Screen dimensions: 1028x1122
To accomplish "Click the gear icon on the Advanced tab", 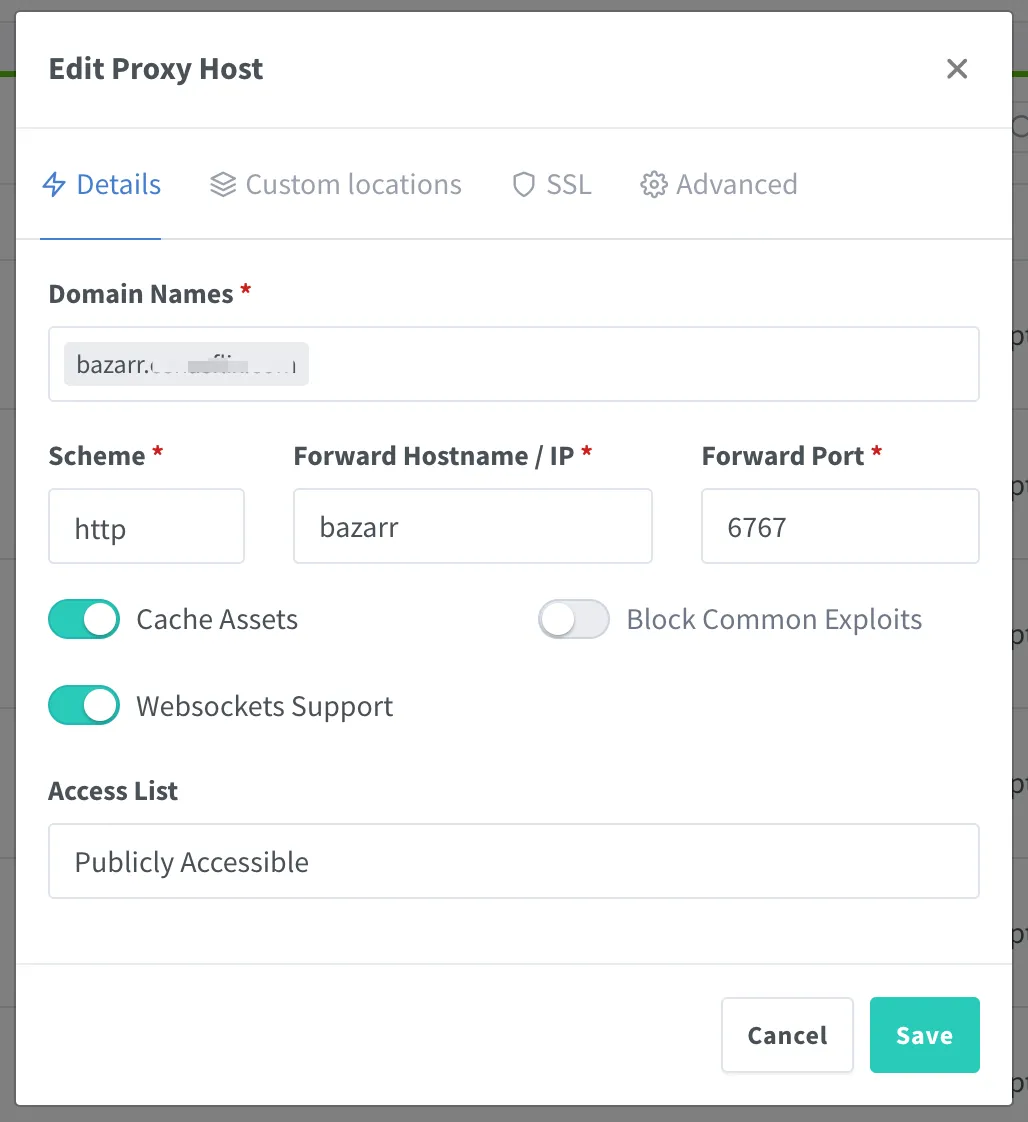I will pos(653,184).
